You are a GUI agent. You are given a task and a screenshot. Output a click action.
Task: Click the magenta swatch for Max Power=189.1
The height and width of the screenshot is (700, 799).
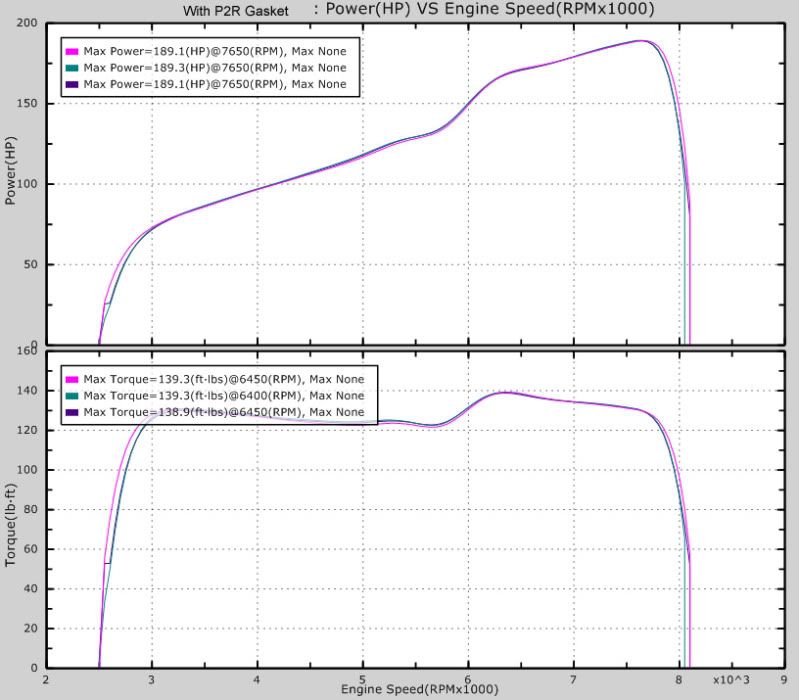click(x=72, y=51)
